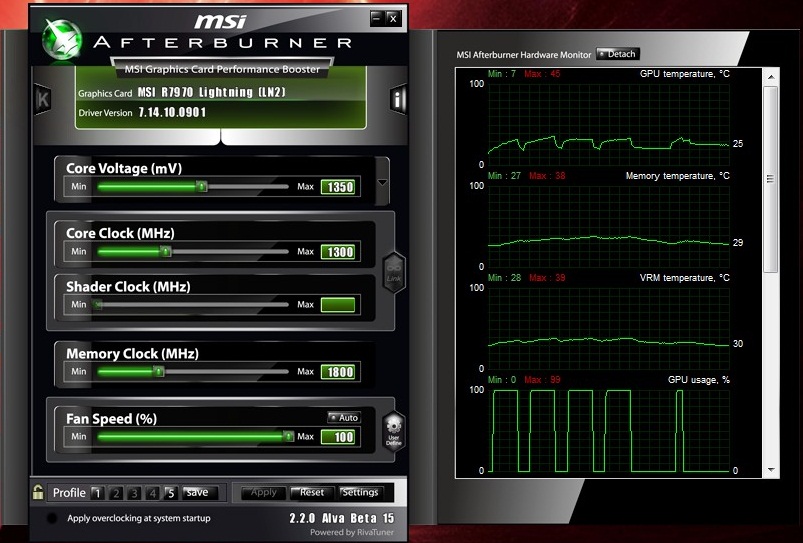Click the Reset button

tap(312, 492)
